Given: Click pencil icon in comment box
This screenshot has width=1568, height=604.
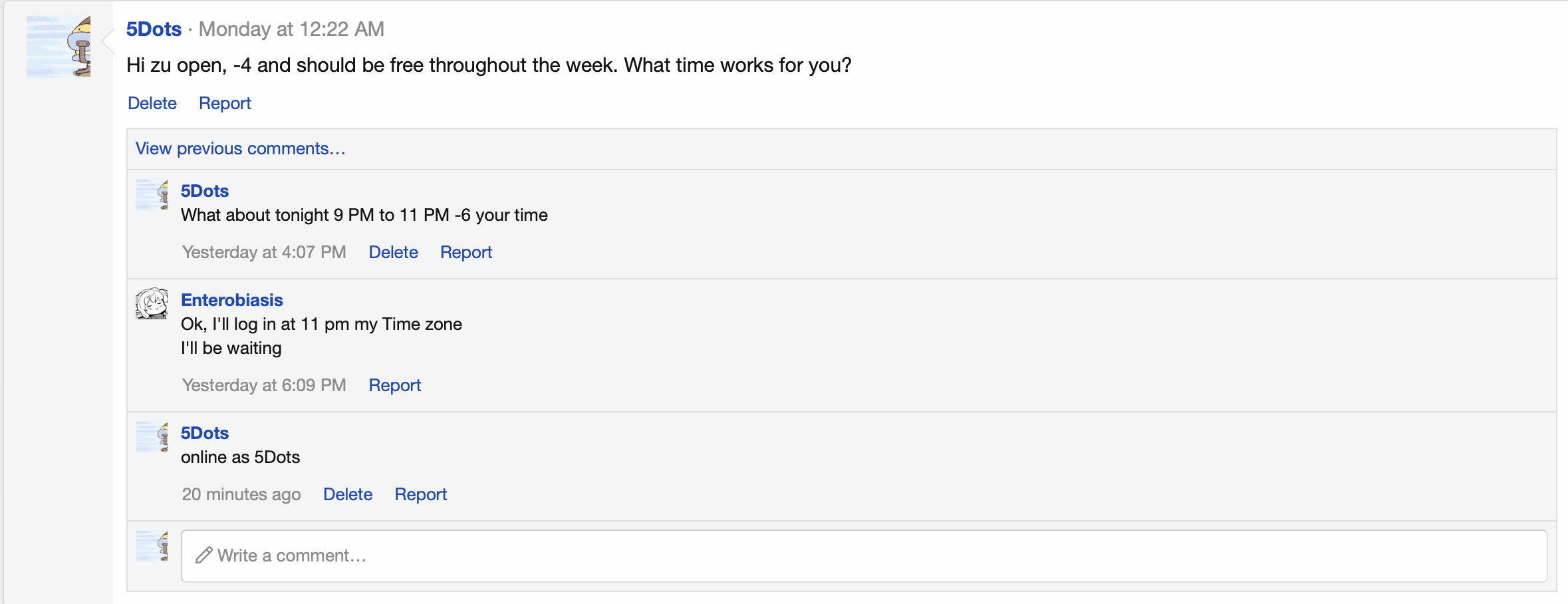Looking at the screenshot, I should [203, 555].
